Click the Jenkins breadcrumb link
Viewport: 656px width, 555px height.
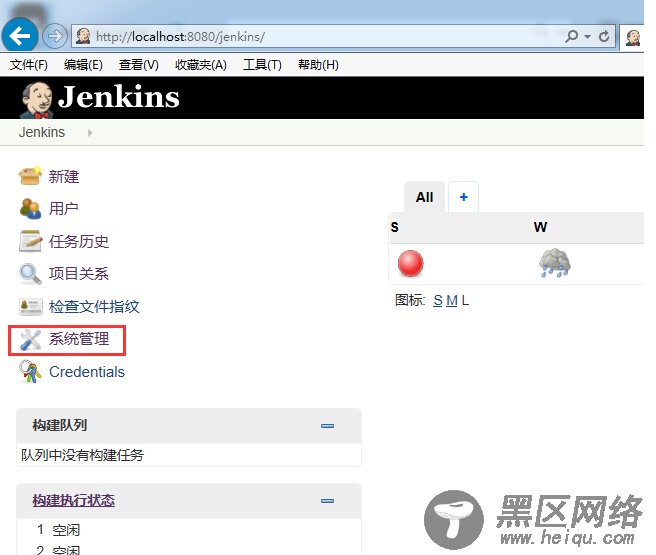tap(42, 132)
